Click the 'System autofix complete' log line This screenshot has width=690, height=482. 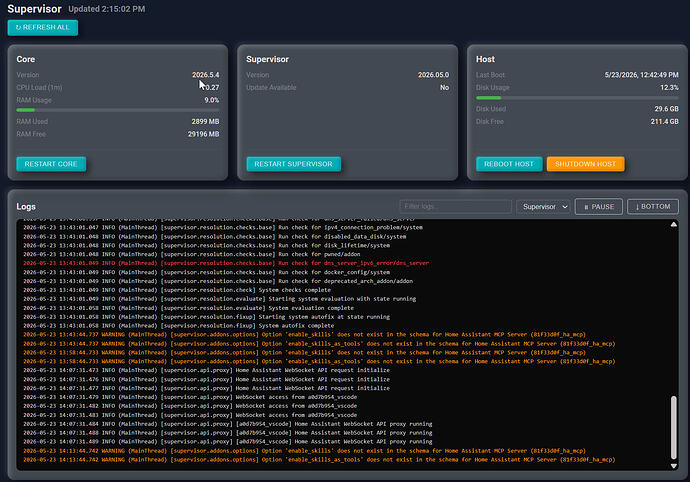click(178, 326)
